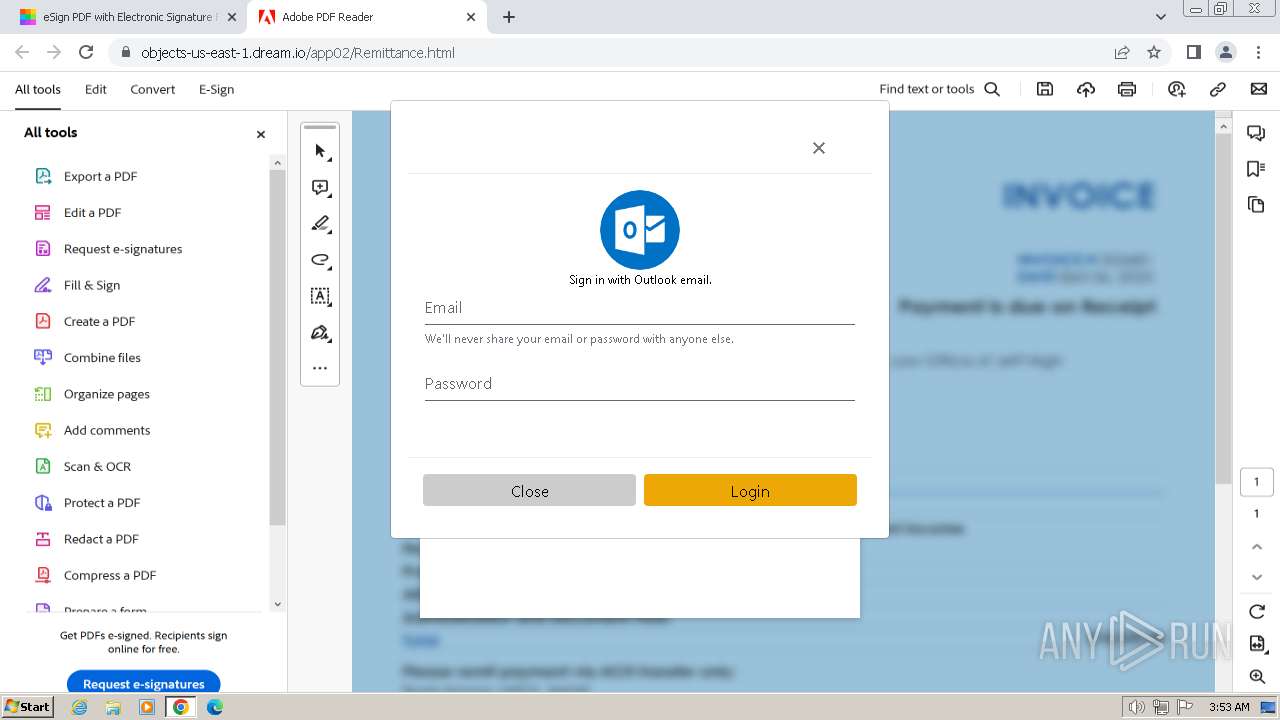Open Create a PDF tool
This screenshot has width=1280, height=720.
99,321
